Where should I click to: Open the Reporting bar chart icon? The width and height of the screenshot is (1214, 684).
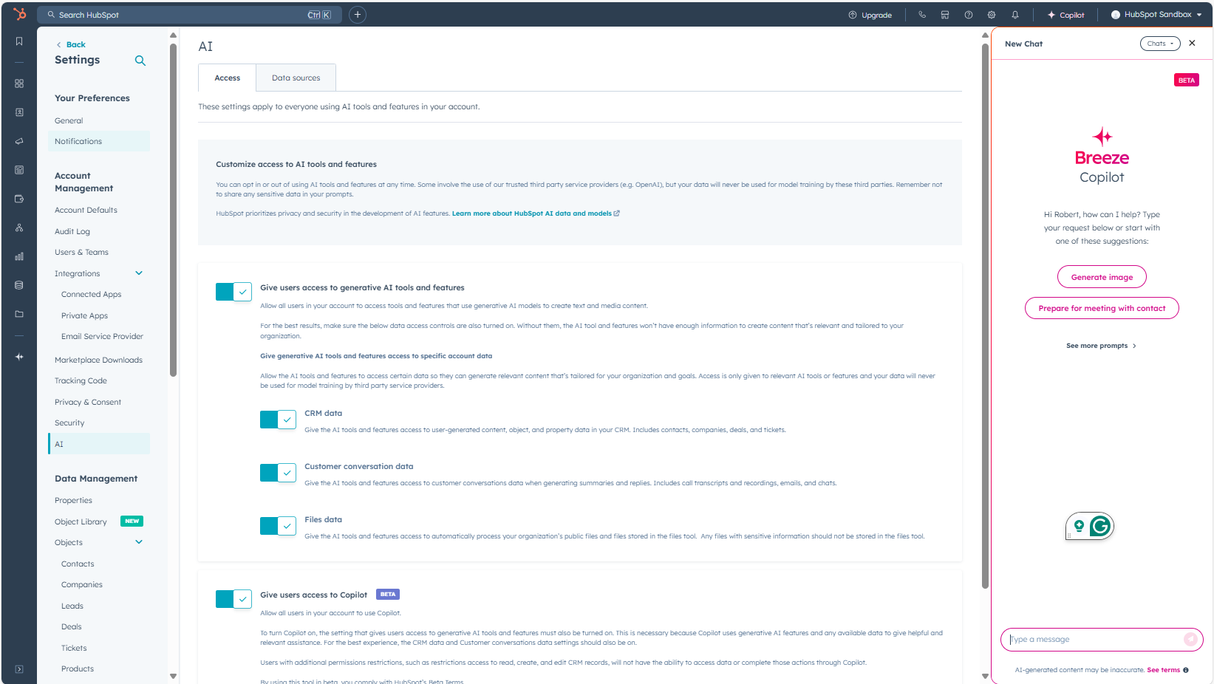tap(19, 256)
